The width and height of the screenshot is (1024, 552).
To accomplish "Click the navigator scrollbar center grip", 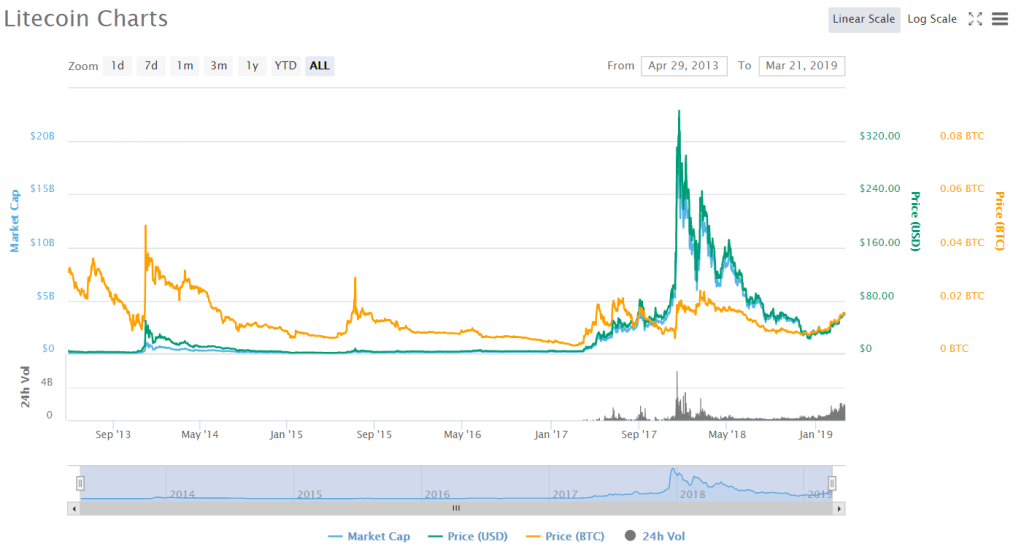I will (456, 508).
